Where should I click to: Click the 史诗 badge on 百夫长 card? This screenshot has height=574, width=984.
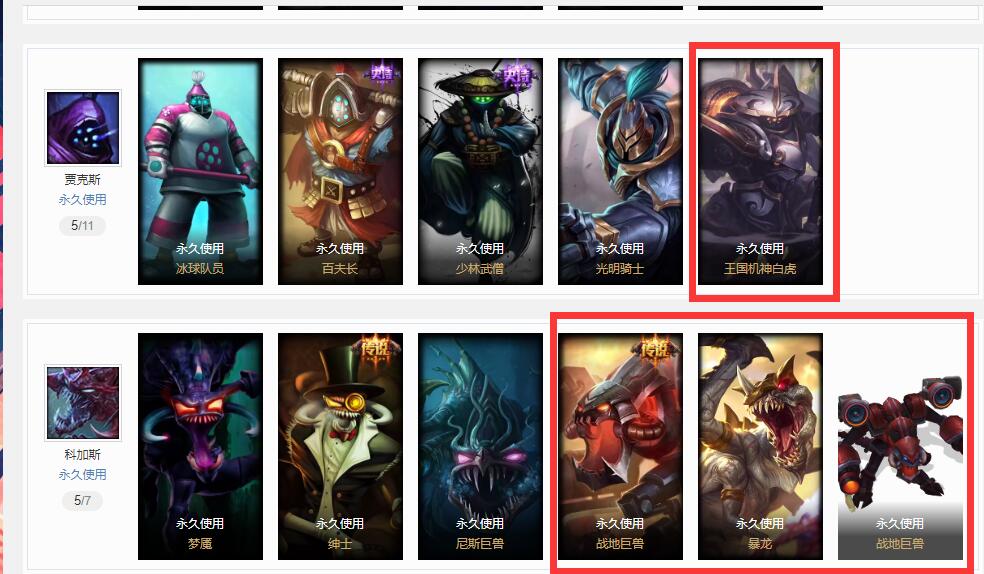tap(382, 73)
